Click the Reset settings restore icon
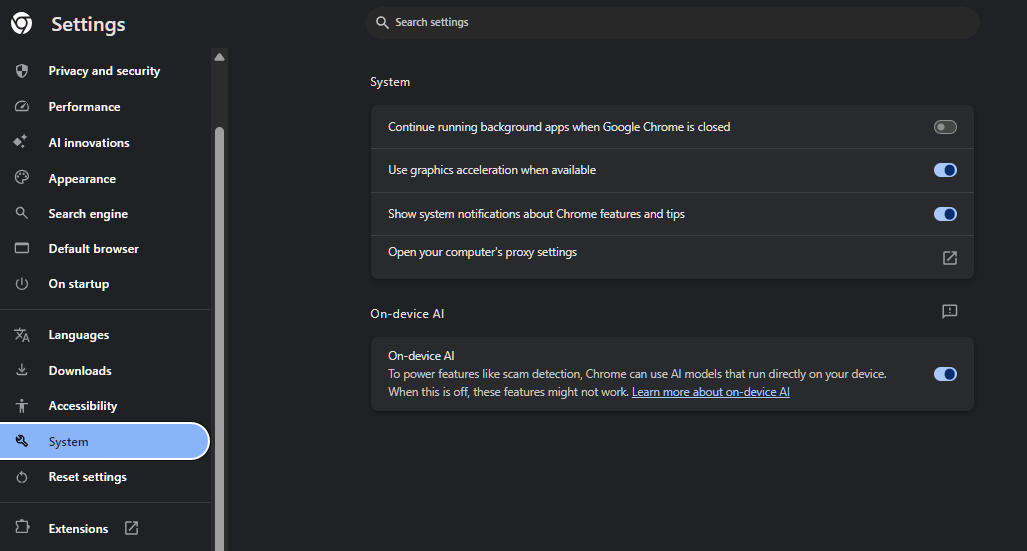 pos(22,477)
